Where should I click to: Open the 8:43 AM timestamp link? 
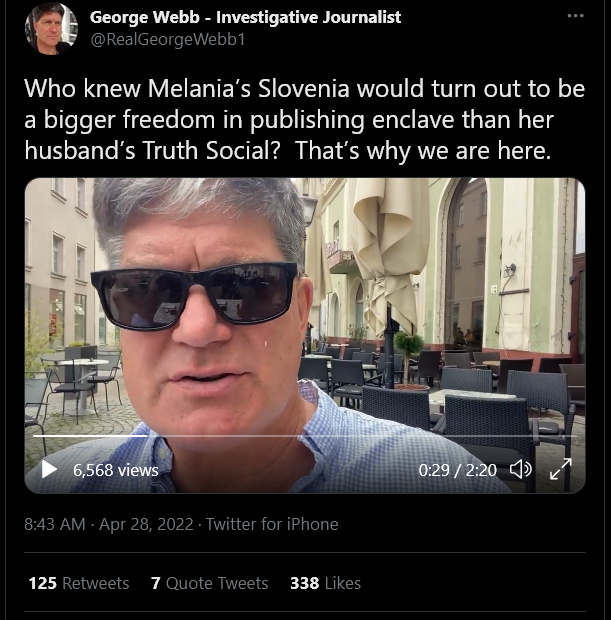55,524
